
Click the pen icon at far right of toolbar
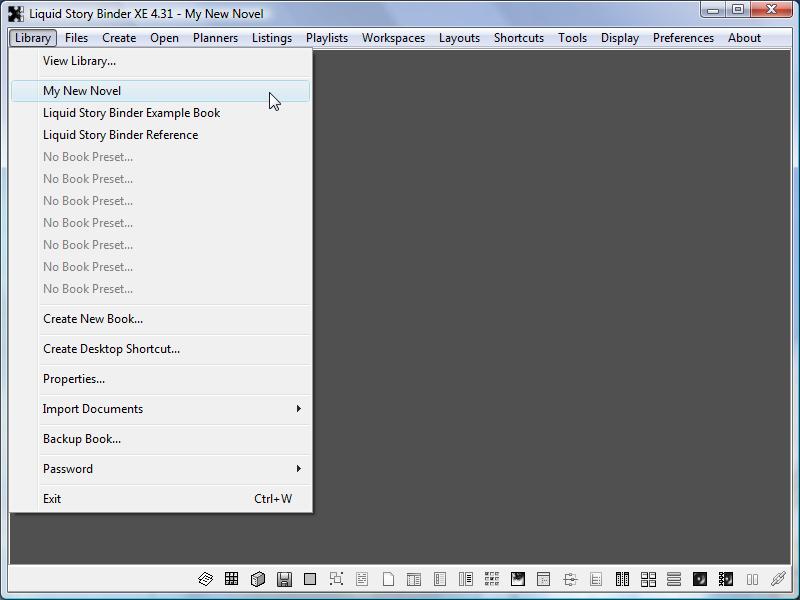pos(778,579)
